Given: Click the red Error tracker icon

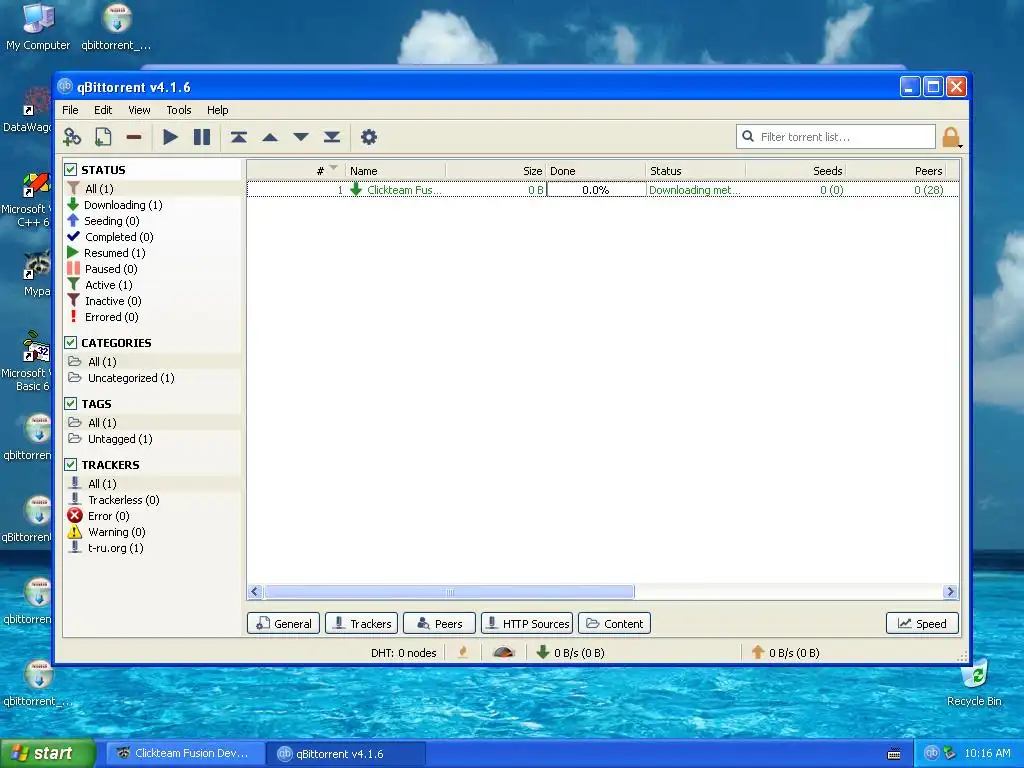Looking at the screenshot, I should point(75,515).
